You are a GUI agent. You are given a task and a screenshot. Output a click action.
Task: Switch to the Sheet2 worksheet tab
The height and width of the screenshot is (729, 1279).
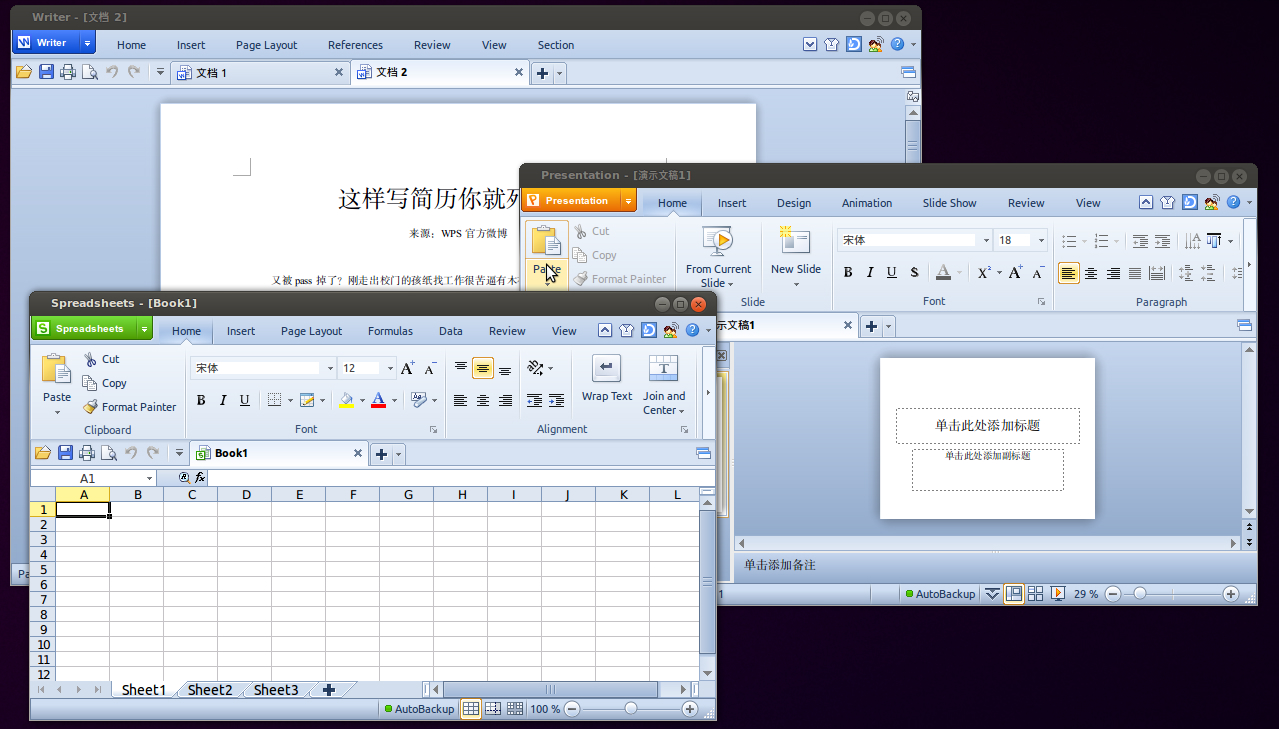pos(210,690)
